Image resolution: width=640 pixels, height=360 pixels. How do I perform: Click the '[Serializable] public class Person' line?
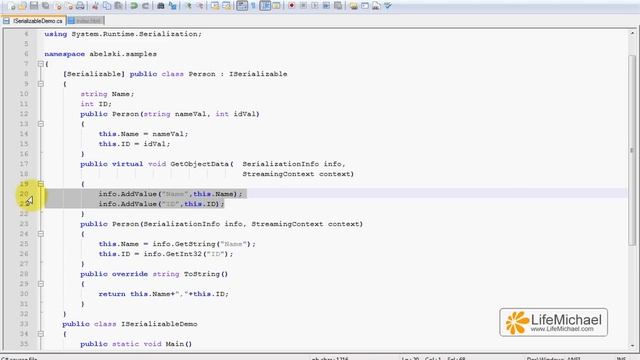click(175, 74)
